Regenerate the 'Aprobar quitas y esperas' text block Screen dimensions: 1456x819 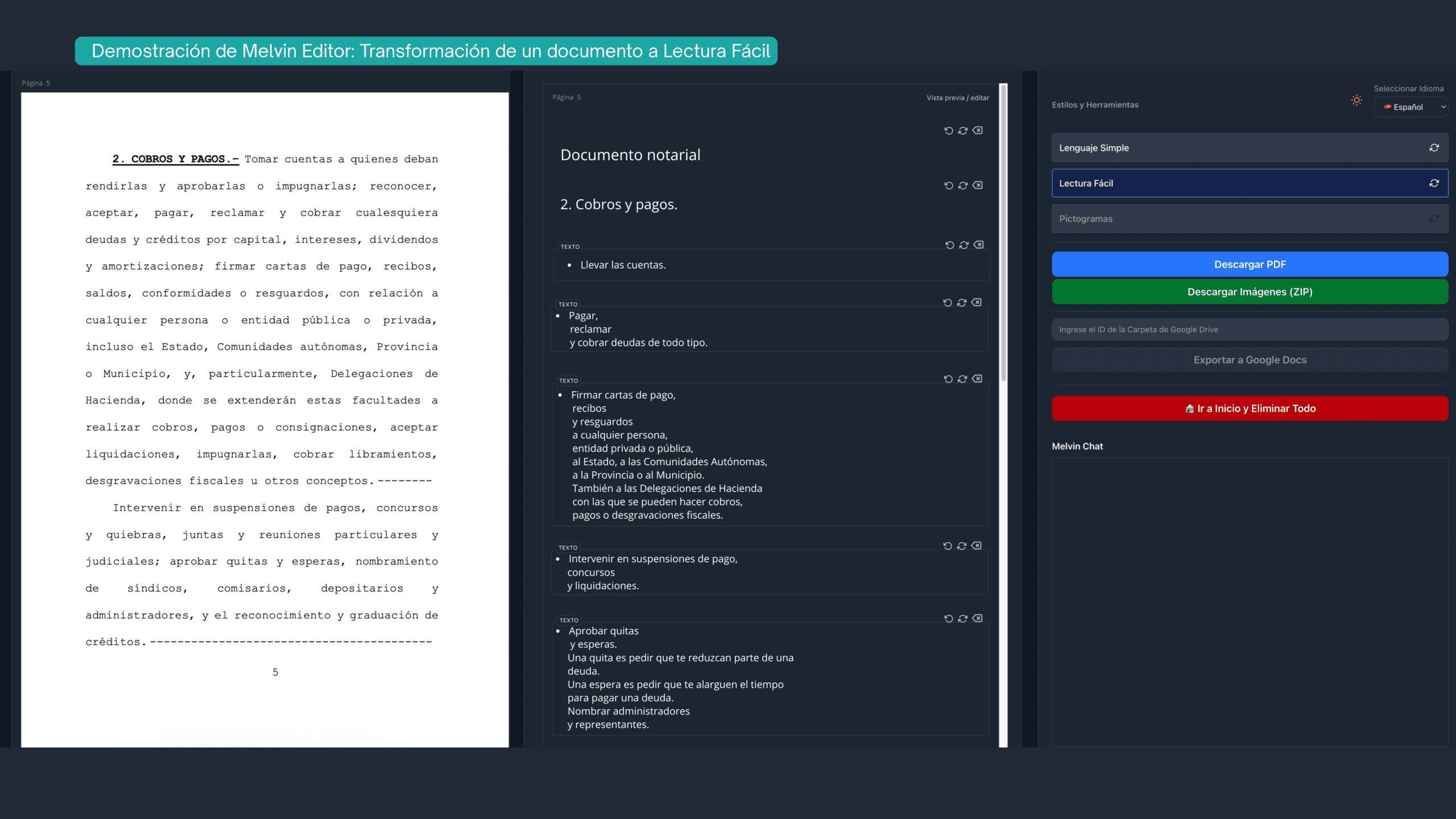[x=962, y=618]
